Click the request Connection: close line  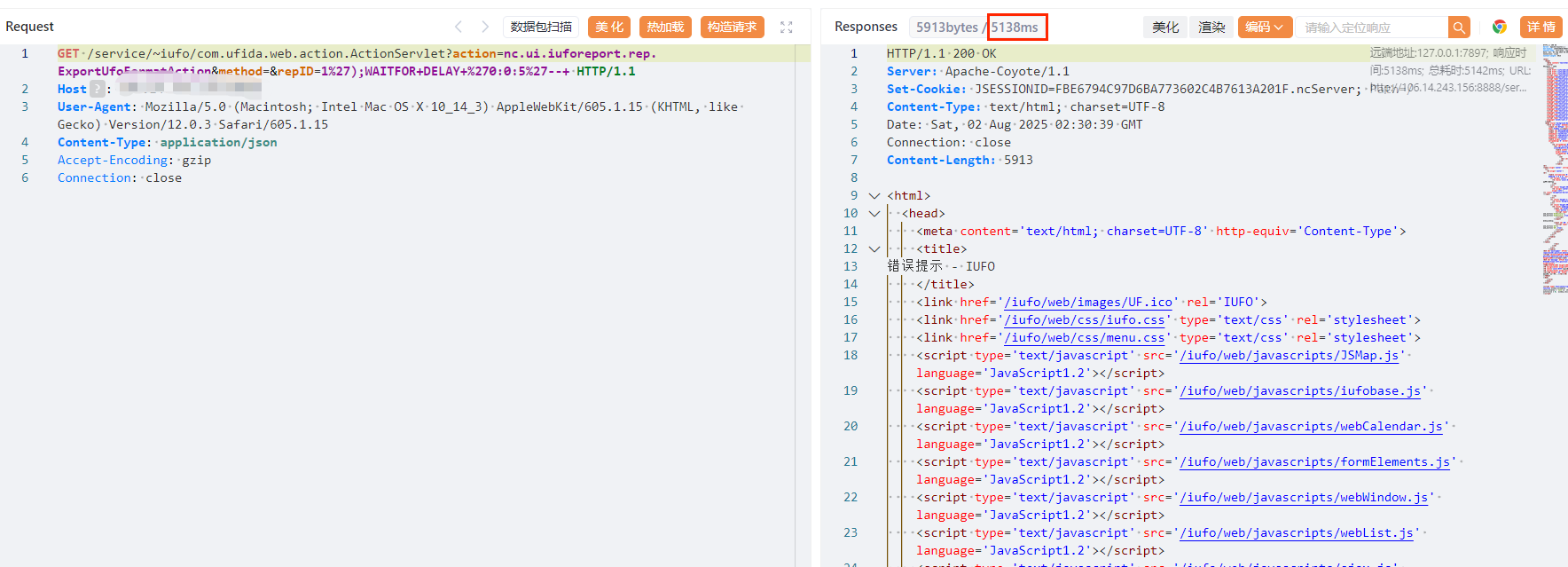point(120,177)
